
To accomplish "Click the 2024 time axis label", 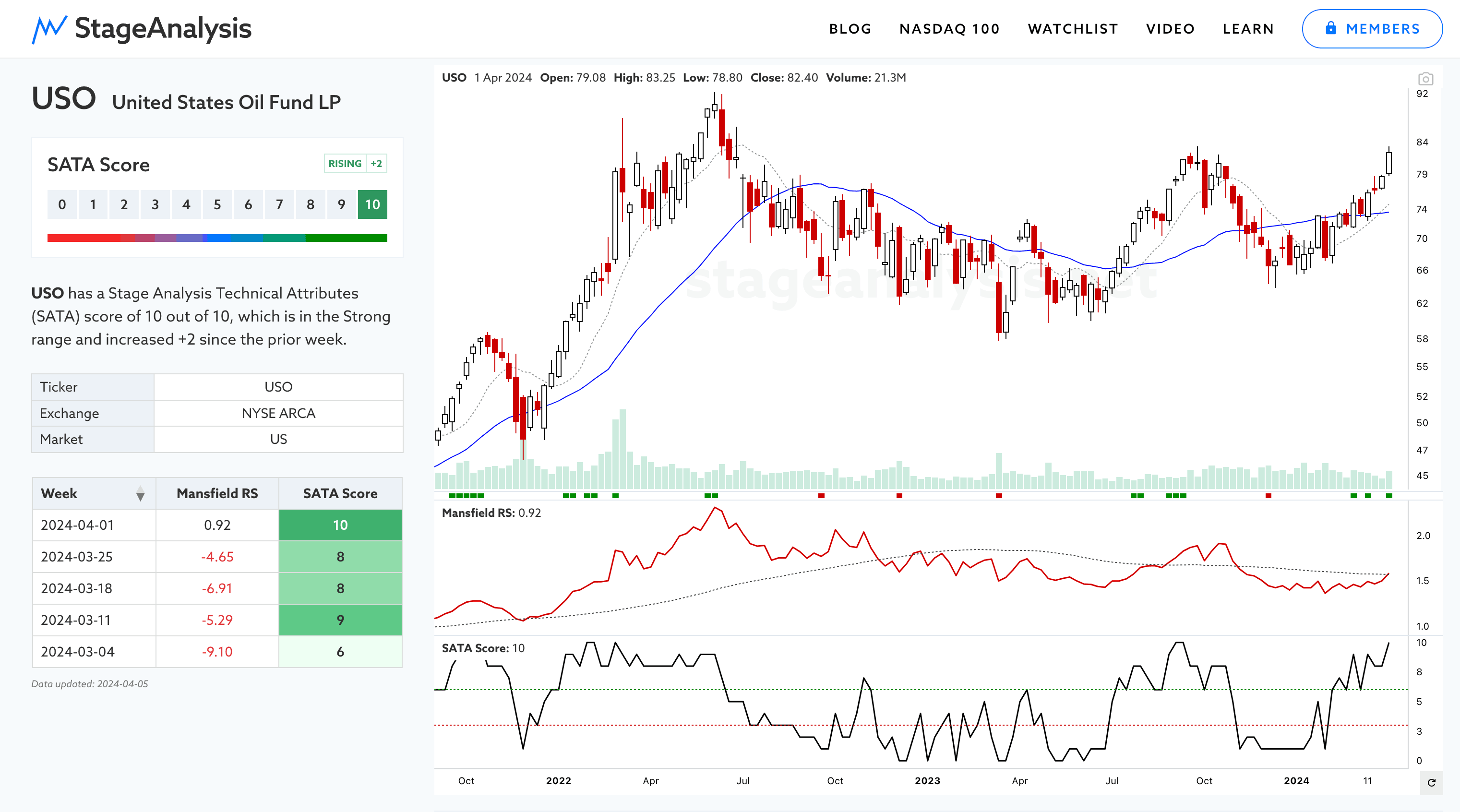I will pos(1296,781).
